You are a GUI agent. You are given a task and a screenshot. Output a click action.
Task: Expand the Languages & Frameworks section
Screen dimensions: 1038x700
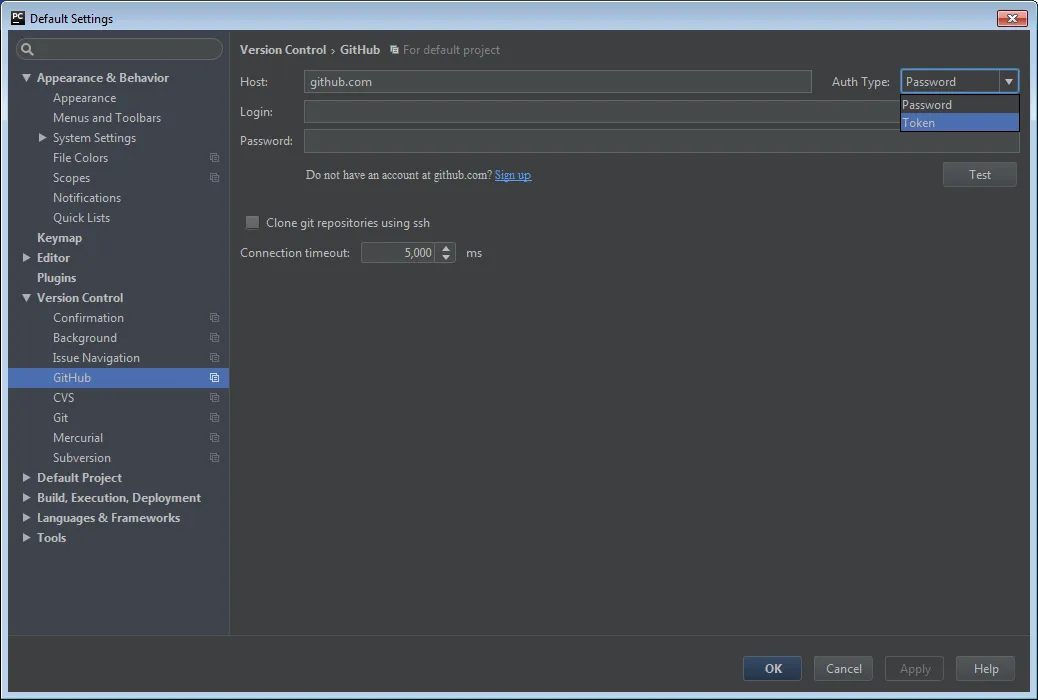[26, 517]
